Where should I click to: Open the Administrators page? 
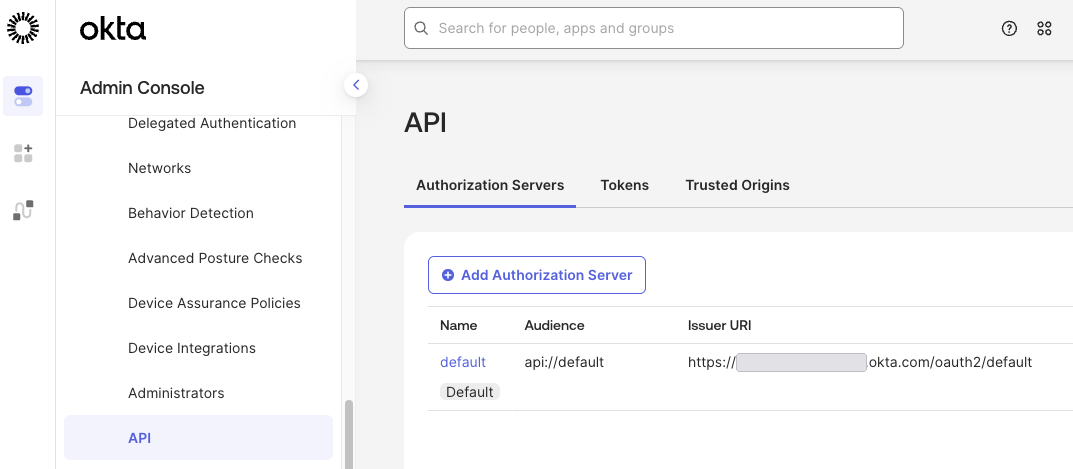coord(176,393)
